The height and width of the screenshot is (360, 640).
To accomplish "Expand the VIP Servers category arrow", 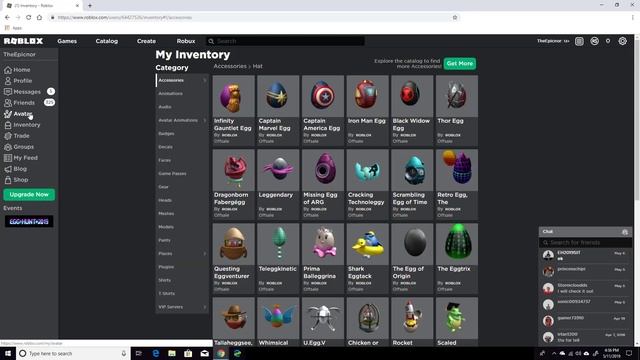I will (205, 307).
